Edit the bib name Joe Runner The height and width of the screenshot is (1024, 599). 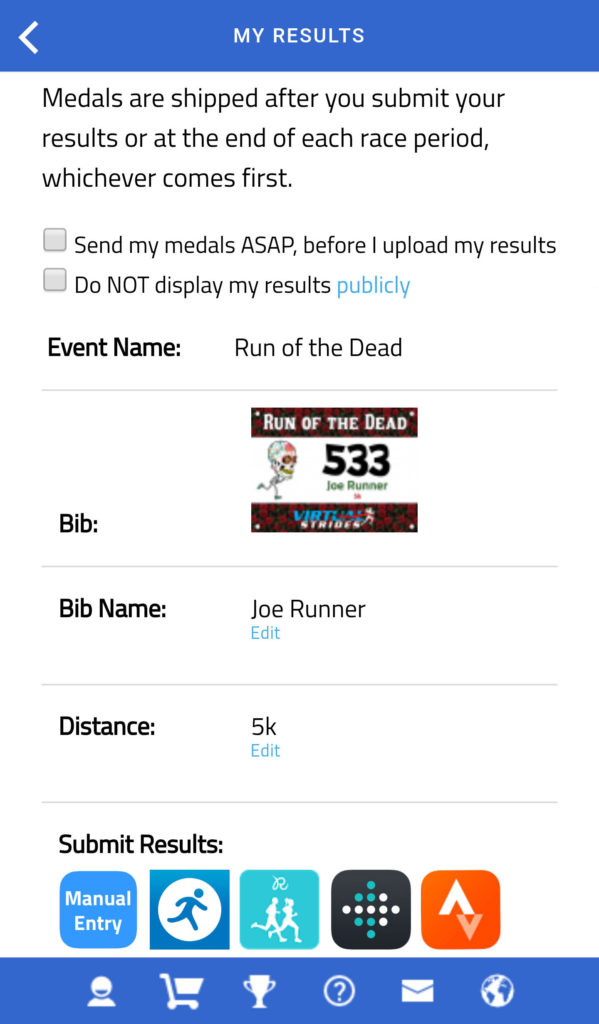[265, 632]
